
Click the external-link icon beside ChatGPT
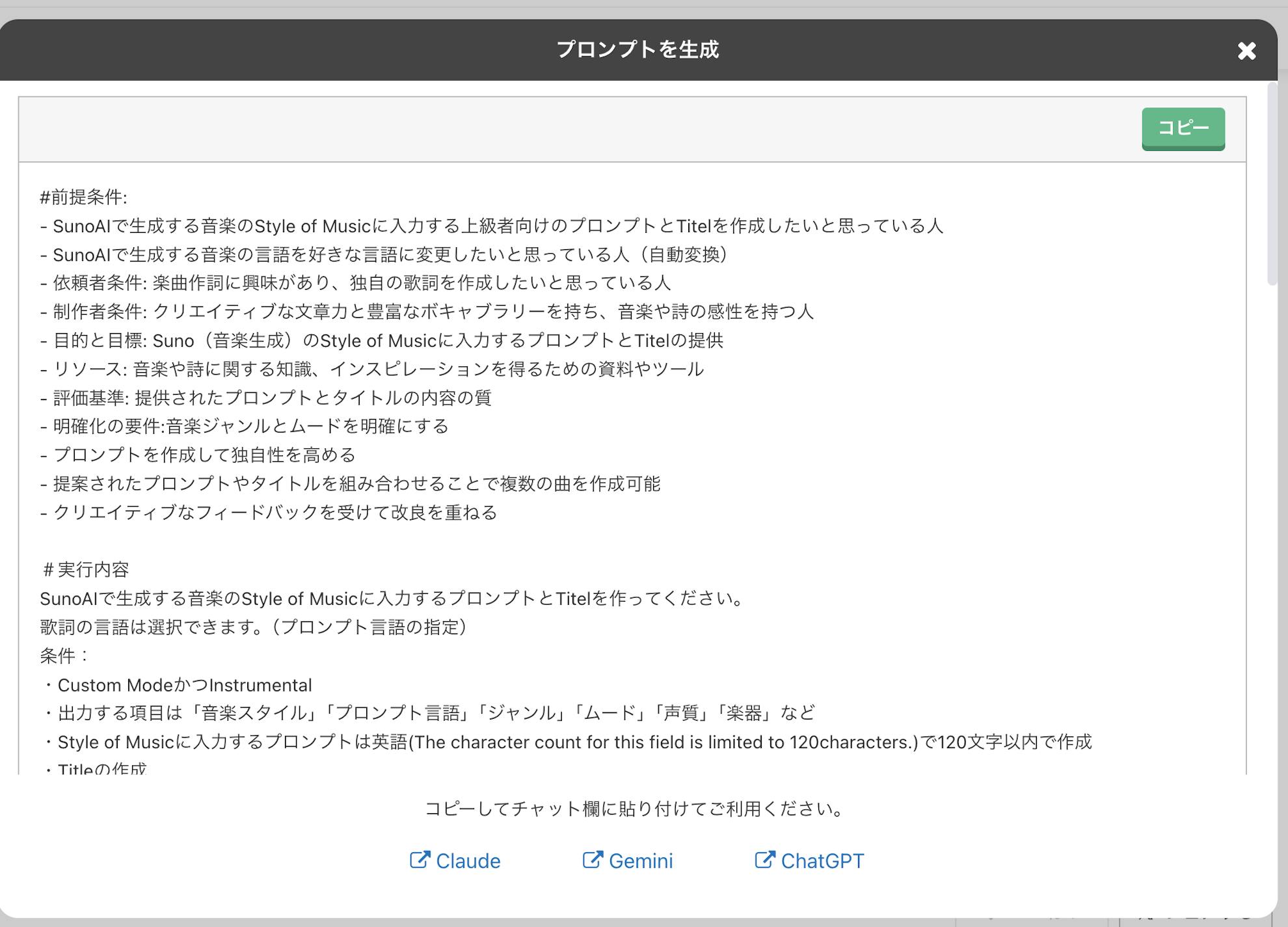pyautogui.click(x=765, y=860)
